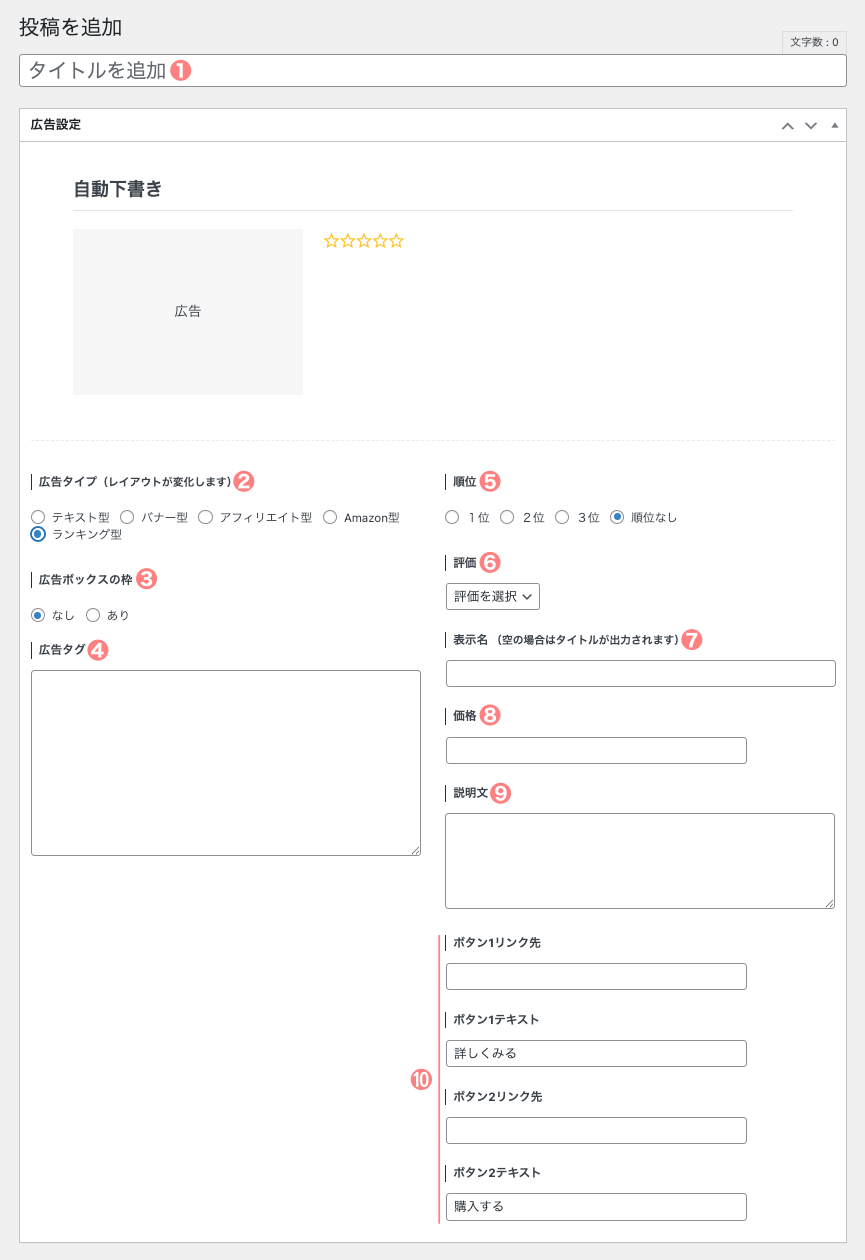This screenshot has height=1260, width=865.
Task: Click the ボタン1リンク先 input field
Action: tap(596, 977)
